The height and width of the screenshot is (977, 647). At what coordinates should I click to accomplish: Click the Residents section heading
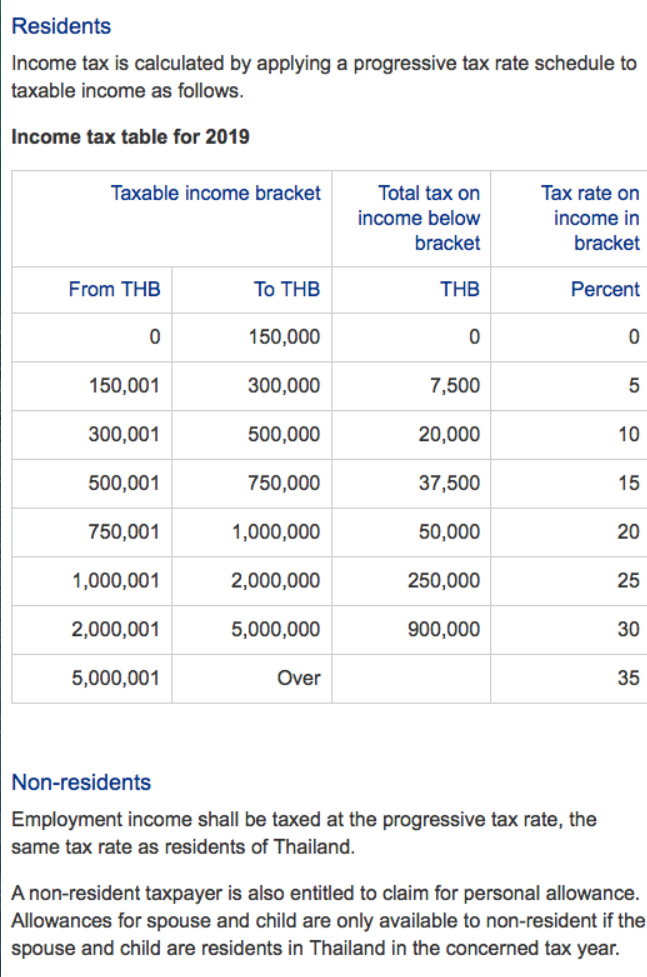(x=61, y=26)
